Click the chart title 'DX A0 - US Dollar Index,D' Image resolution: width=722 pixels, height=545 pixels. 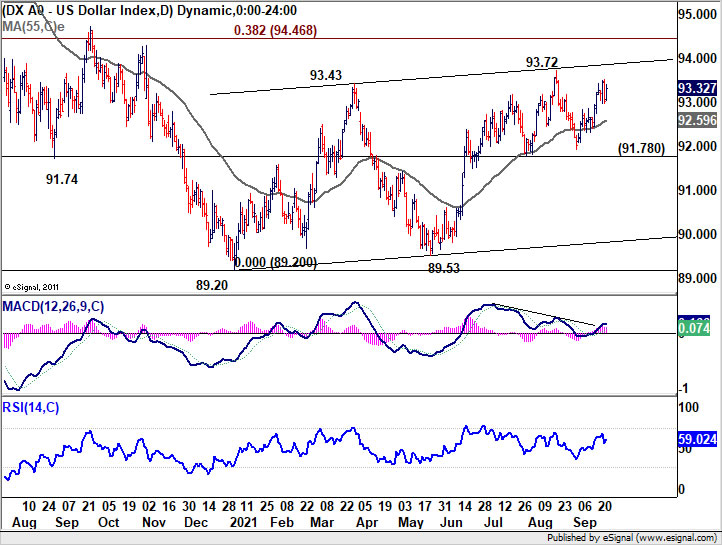click(x=88, y=10)
